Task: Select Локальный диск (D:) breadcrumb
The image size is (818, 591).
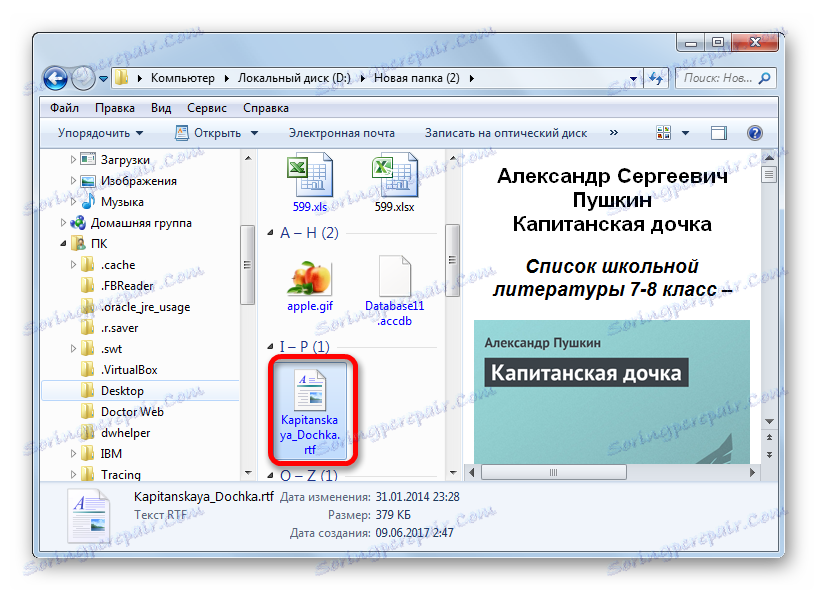Action: pyautogui.click(x=294, y=78)
